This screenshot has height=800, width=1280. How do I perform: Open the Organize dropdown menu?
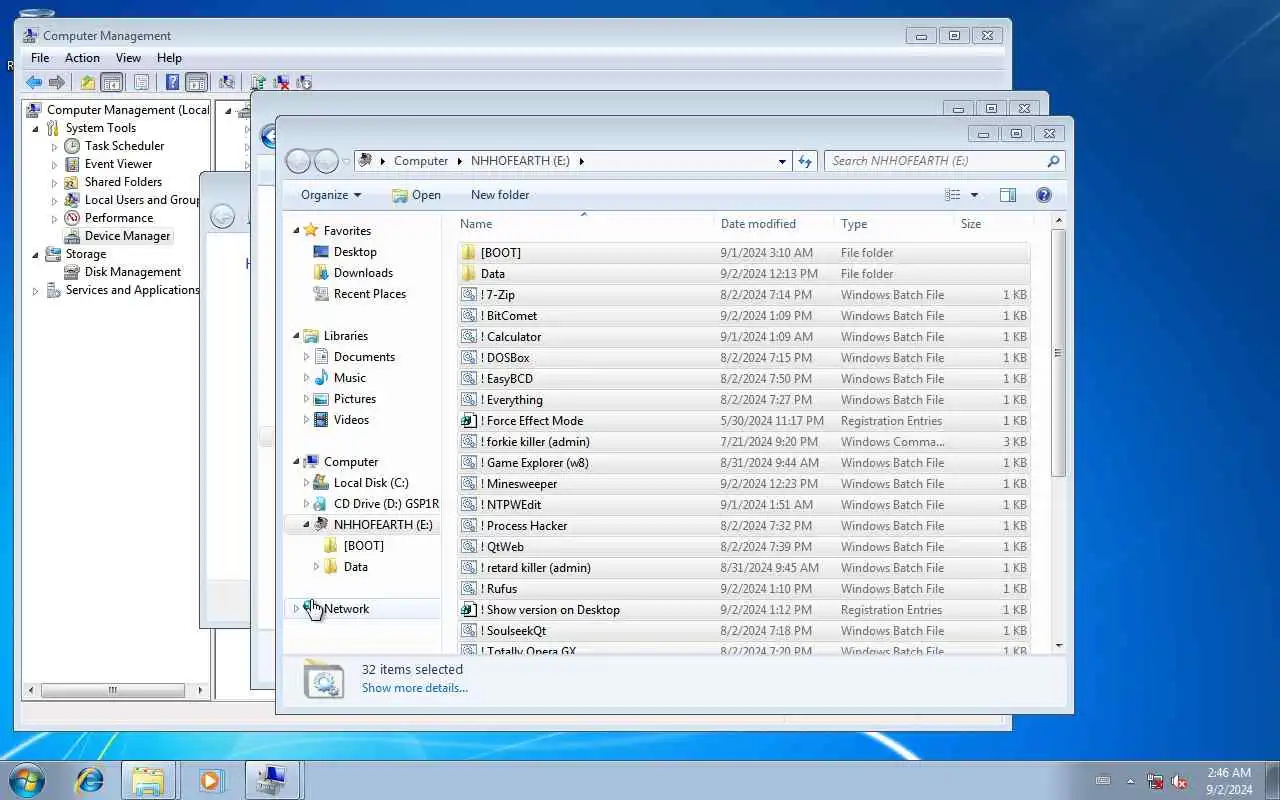331,195
